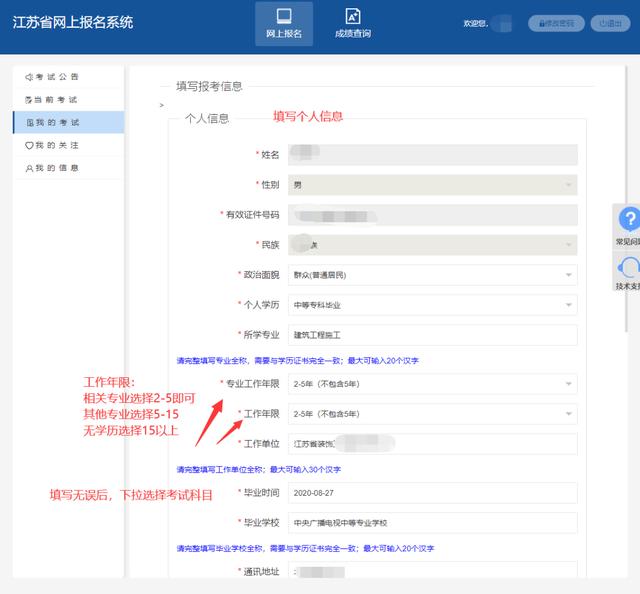Click the 通讯地址 input field
The width and height of the screenshot is (640, 594).
pyautogui.click(x=433, y=570)
